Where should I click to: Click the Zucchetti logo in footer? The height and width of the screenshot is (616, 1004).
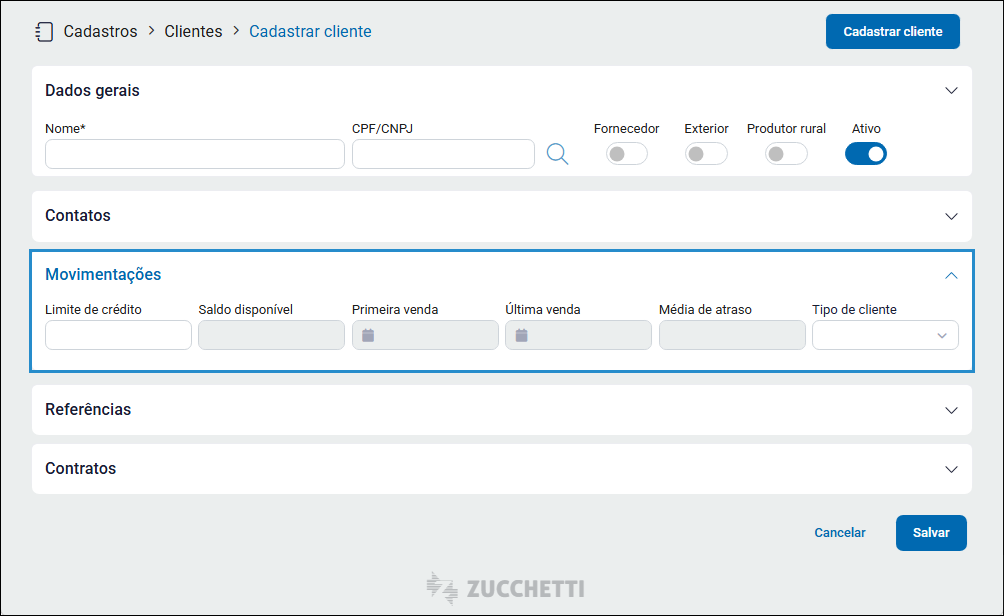504,588
